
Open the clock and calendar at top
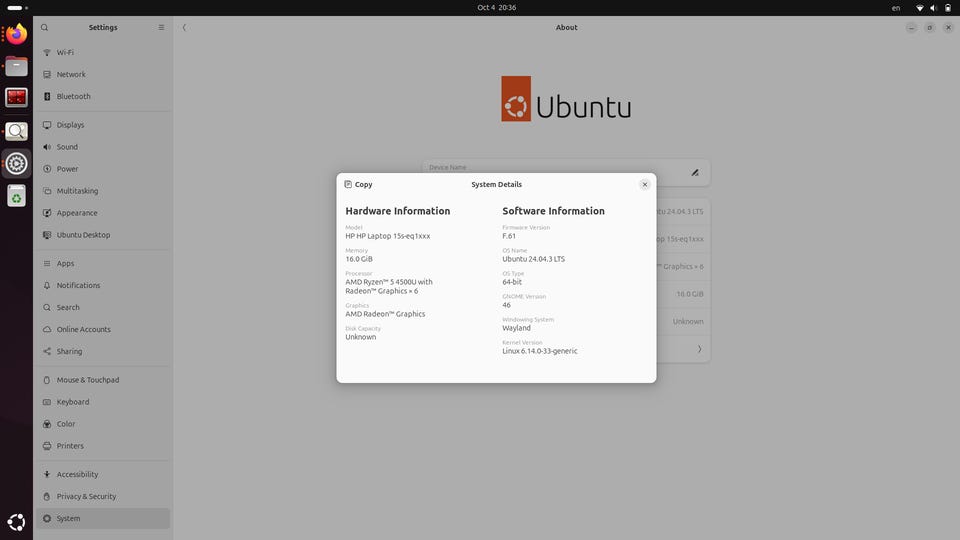coord(497,8)
